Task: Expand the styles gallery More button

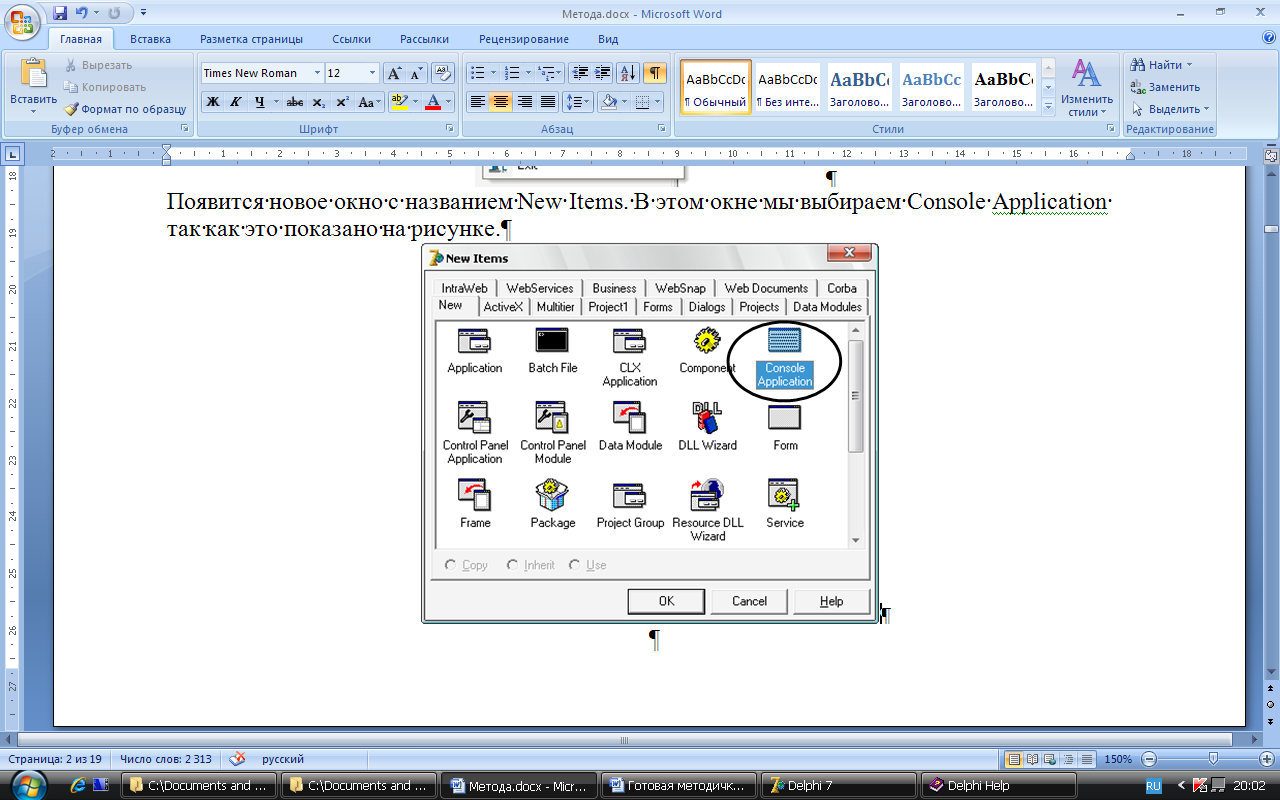Action: (1048, 106)
